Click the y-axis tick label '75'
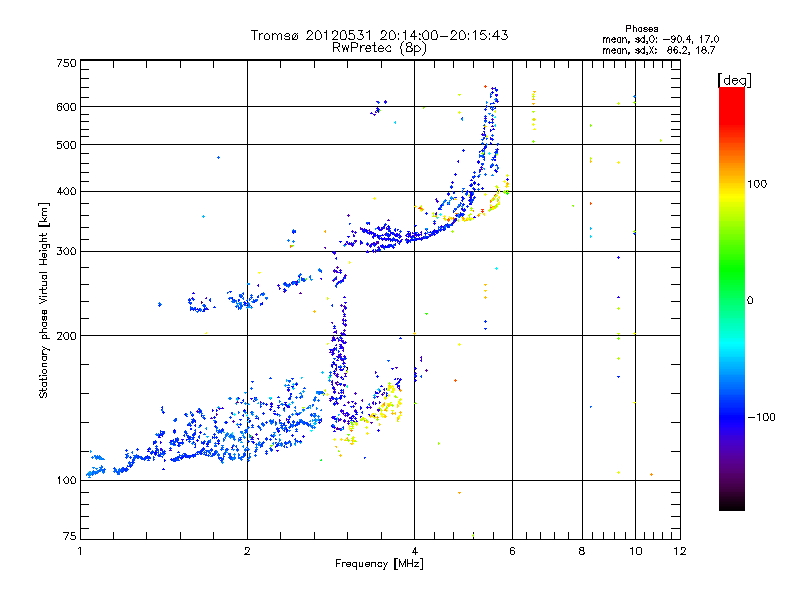800x600 pixels. pos(70,536)
